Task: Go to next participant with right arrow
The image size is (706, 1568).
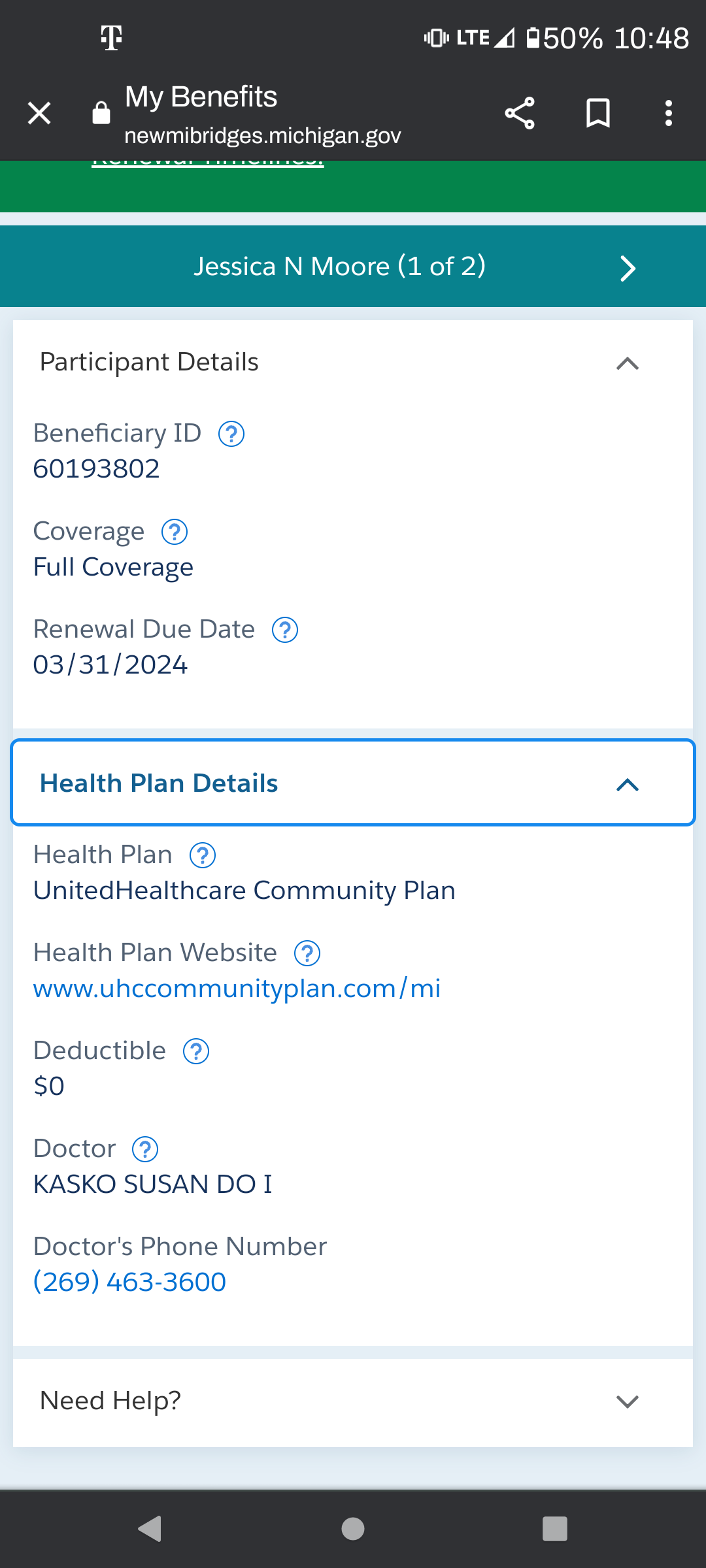Action: pyautogui.click(x=628, y=268)
